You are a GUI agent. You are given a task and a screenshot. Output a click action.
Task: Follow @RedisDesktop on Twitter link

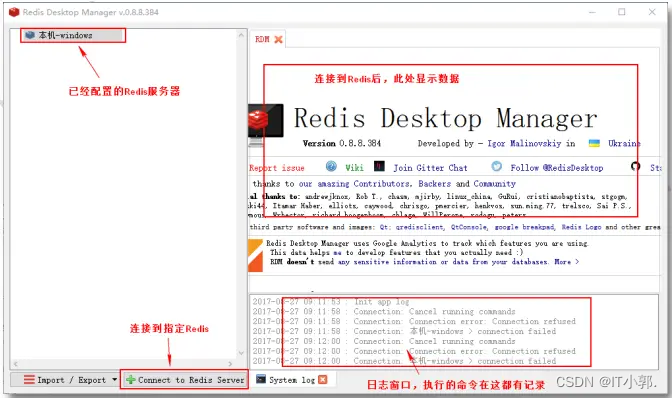[557, 168]
